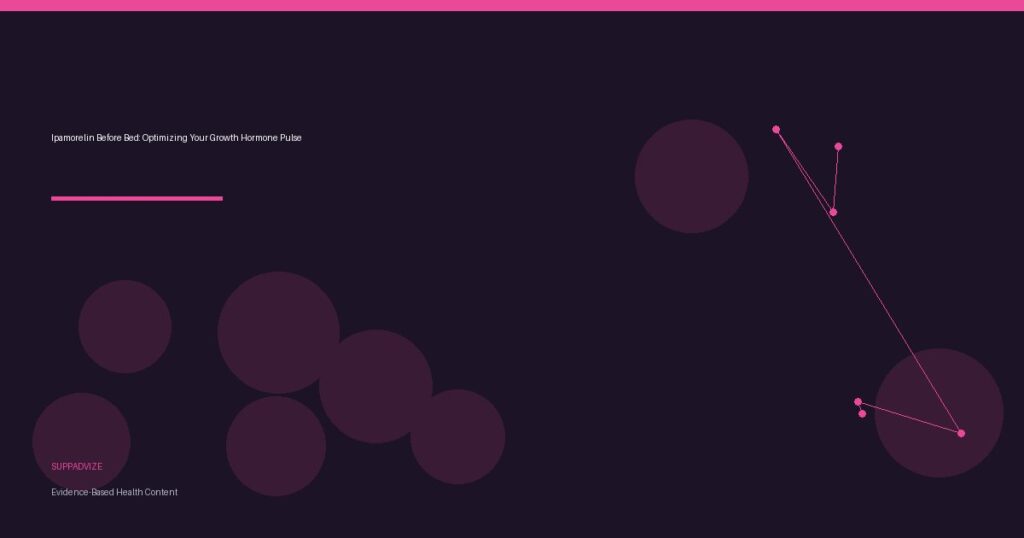The height and width of the screenshot is (538, 1024).
Task: Click the Ipamorelin Before Bed title text
Action: click(176, 138)
